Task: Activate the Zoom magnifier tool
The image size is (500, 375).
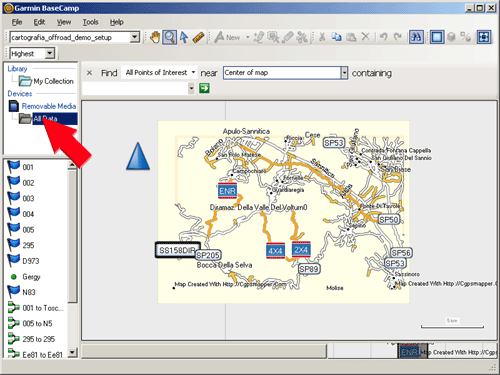Action: coord(169,37)
